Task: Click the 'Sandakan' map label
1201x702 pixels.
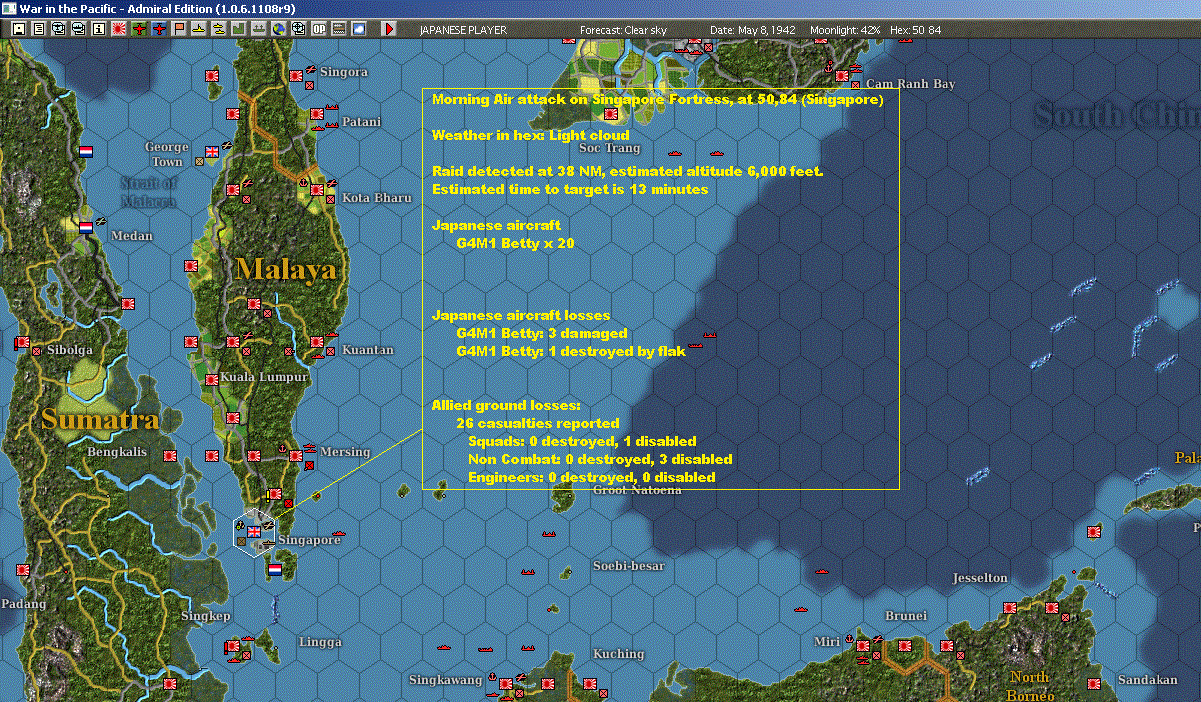Action: click(x=1147, y=680)
